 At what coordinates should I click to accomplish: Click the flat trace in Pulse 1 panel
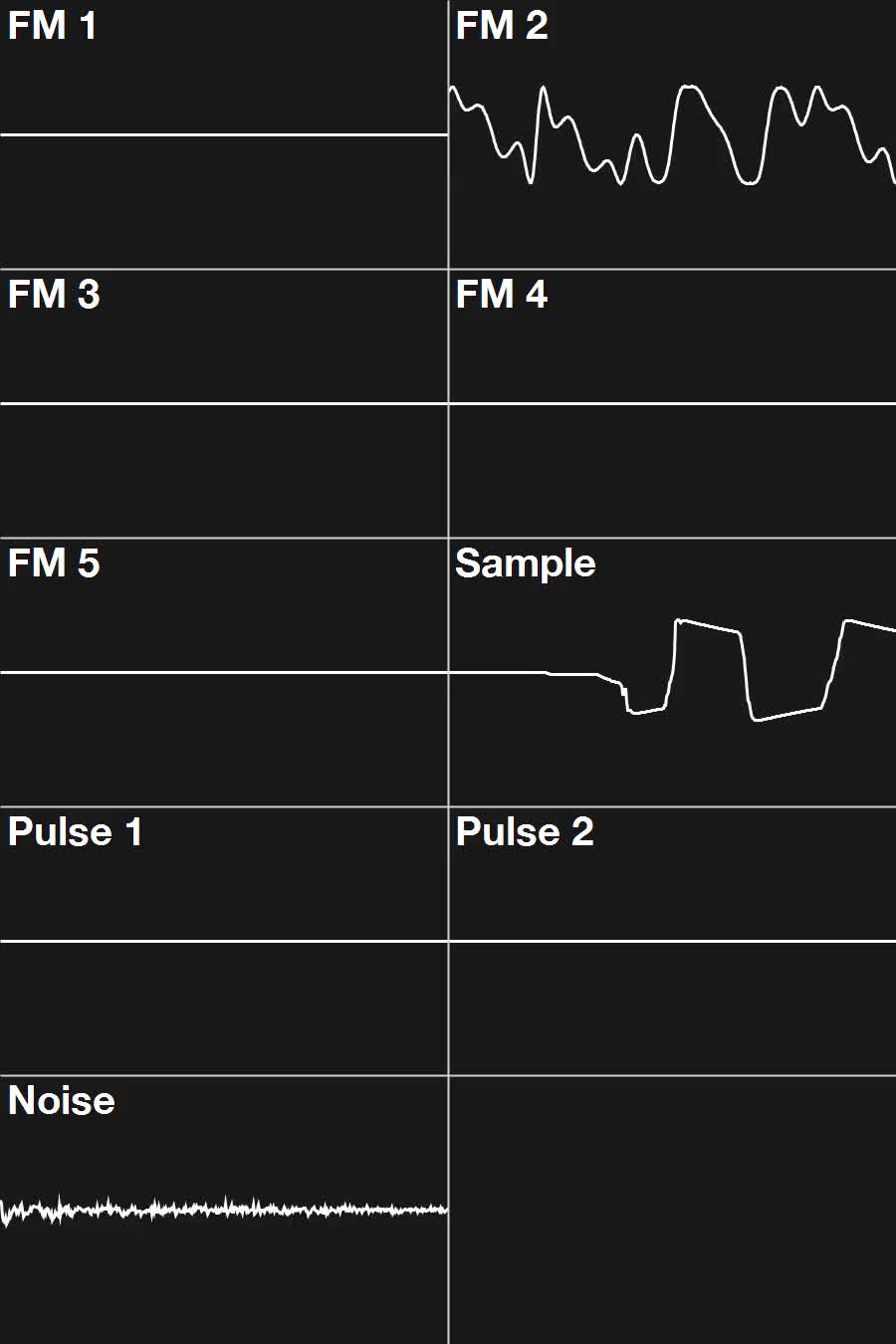224,941
